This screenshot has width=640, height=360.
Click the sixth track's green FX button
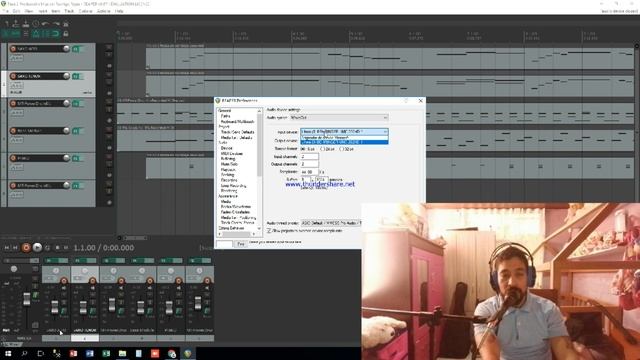click(x=76, y=186)
